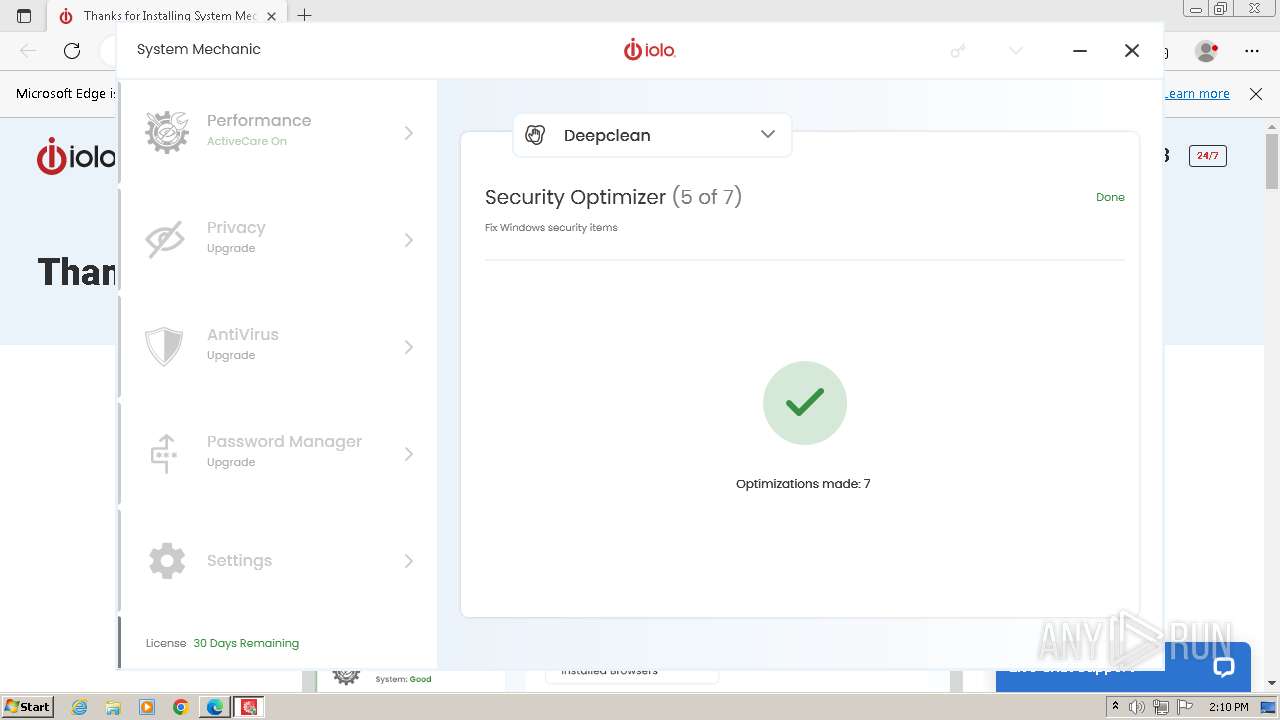Image resolution: width=1280 pixels, height=720 pixels.
Task: Click 'Optimizations made: 7' text
Action: pos(803,484)
